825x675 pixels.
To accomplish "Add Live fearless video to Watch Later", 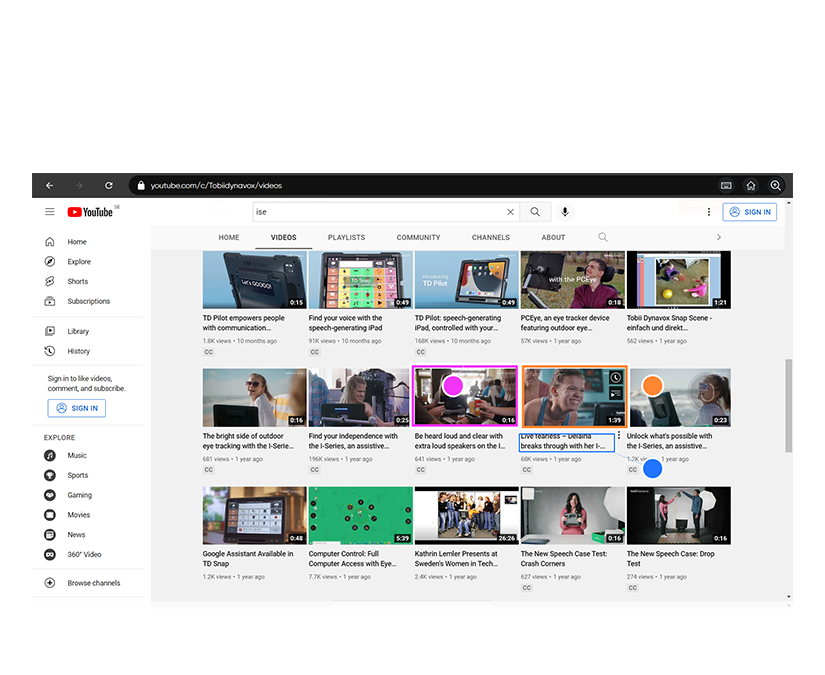I will pyautogui.click(x=615, y=378).
